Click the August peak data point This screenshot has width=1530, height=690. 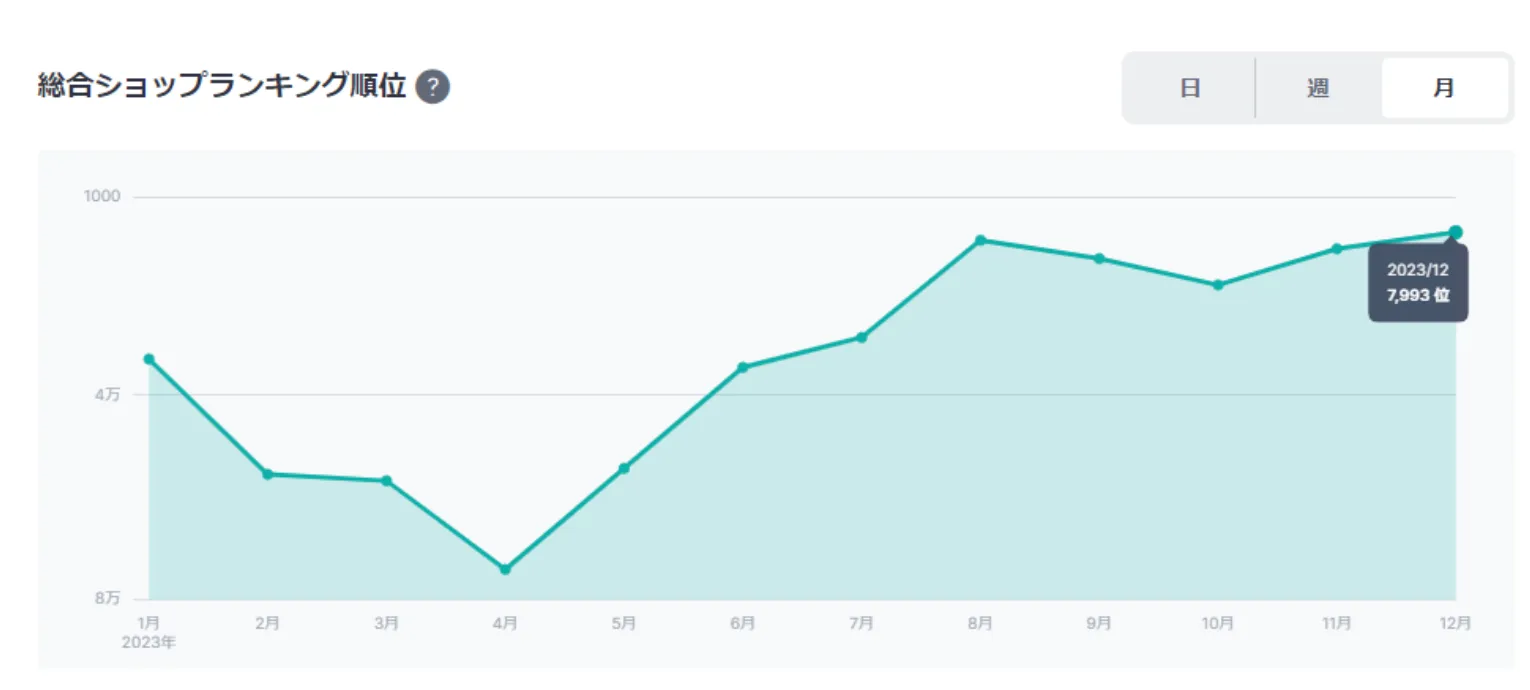981,240
